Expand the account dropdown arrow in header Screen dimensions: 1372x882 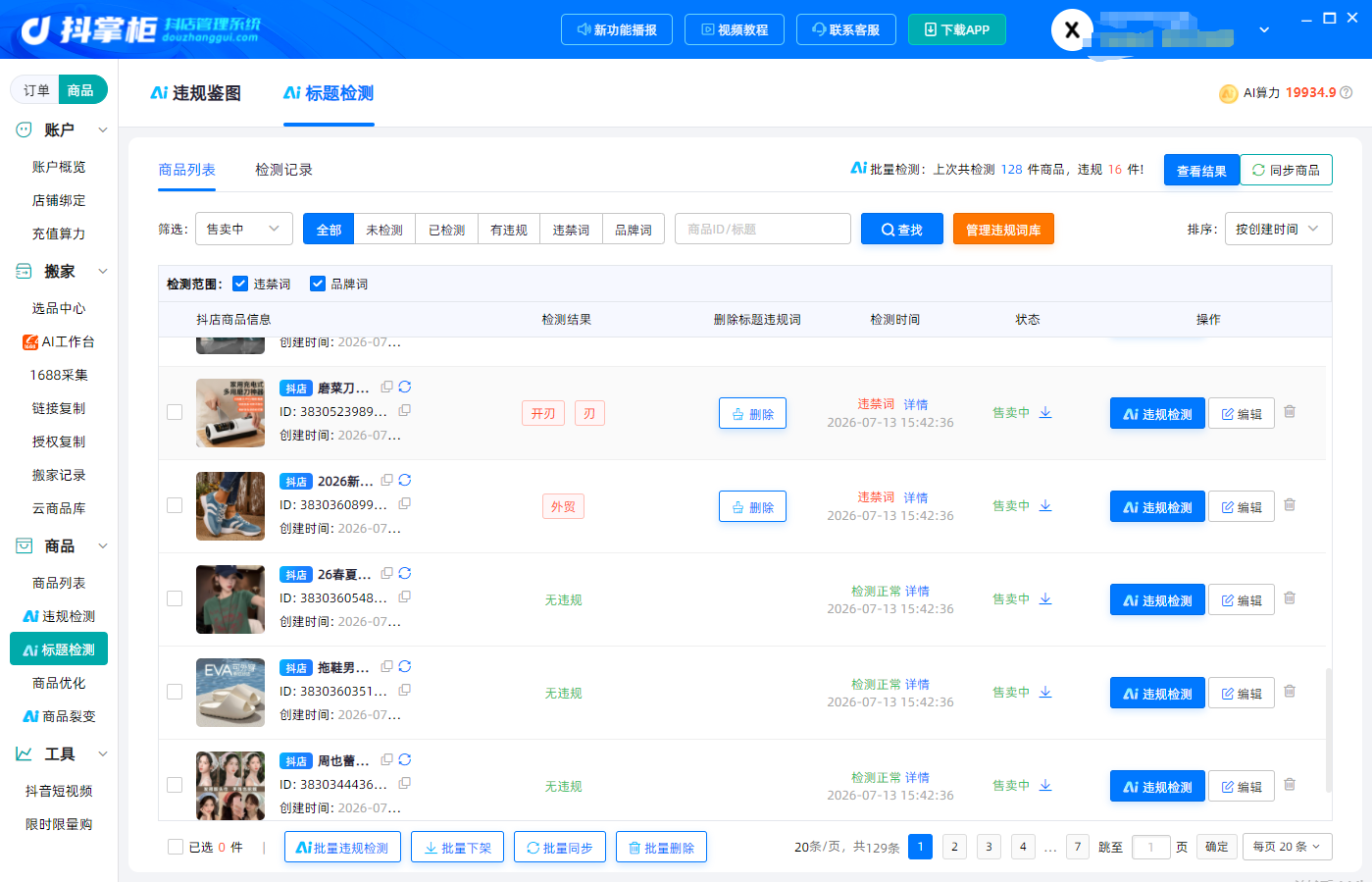click(1264, 29)
